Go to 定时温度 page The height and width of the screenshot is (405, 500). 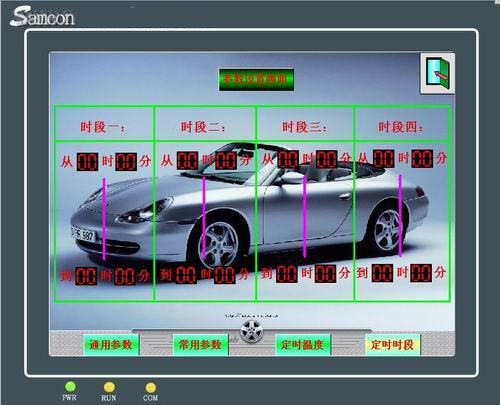[x=303, y=345]
